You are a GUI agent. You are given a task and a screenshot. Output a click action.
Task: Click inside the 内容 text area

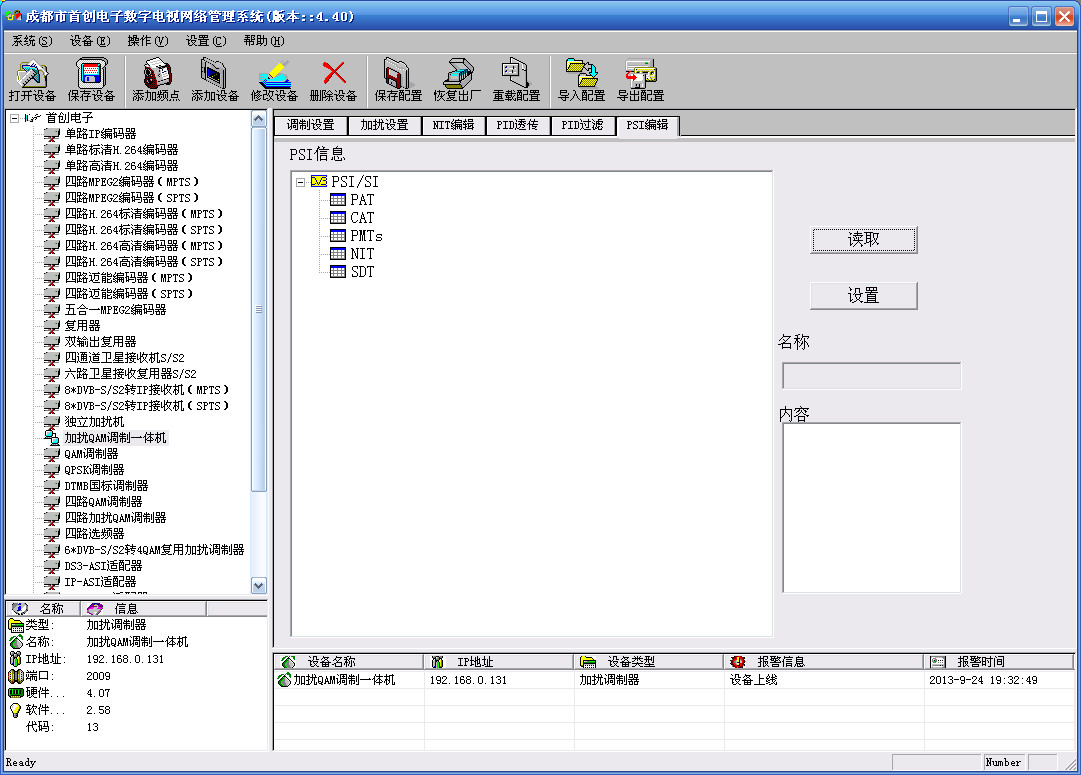(871, 507)
